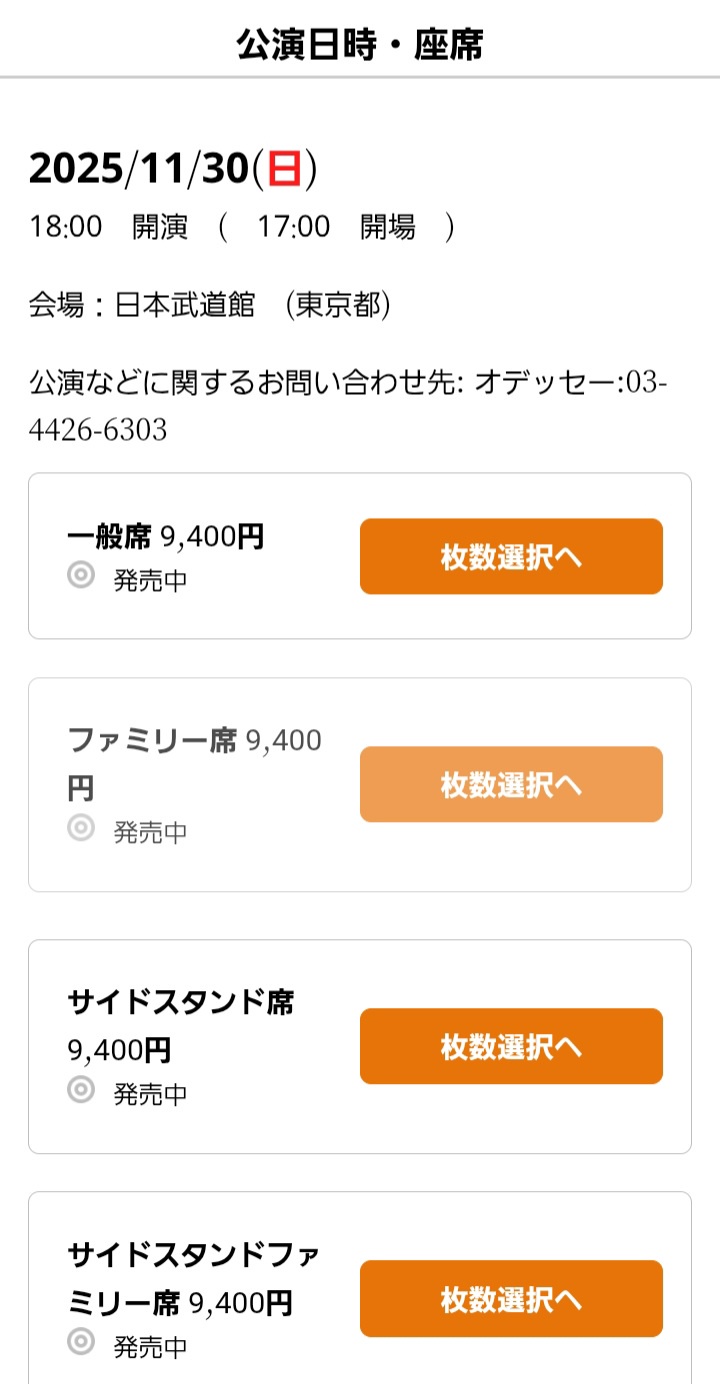The image size is (720, 1384).
Task: Click the on-sale status icon under サイドスタンド席
Action: pyautogui.click(x=81, y=1090)
